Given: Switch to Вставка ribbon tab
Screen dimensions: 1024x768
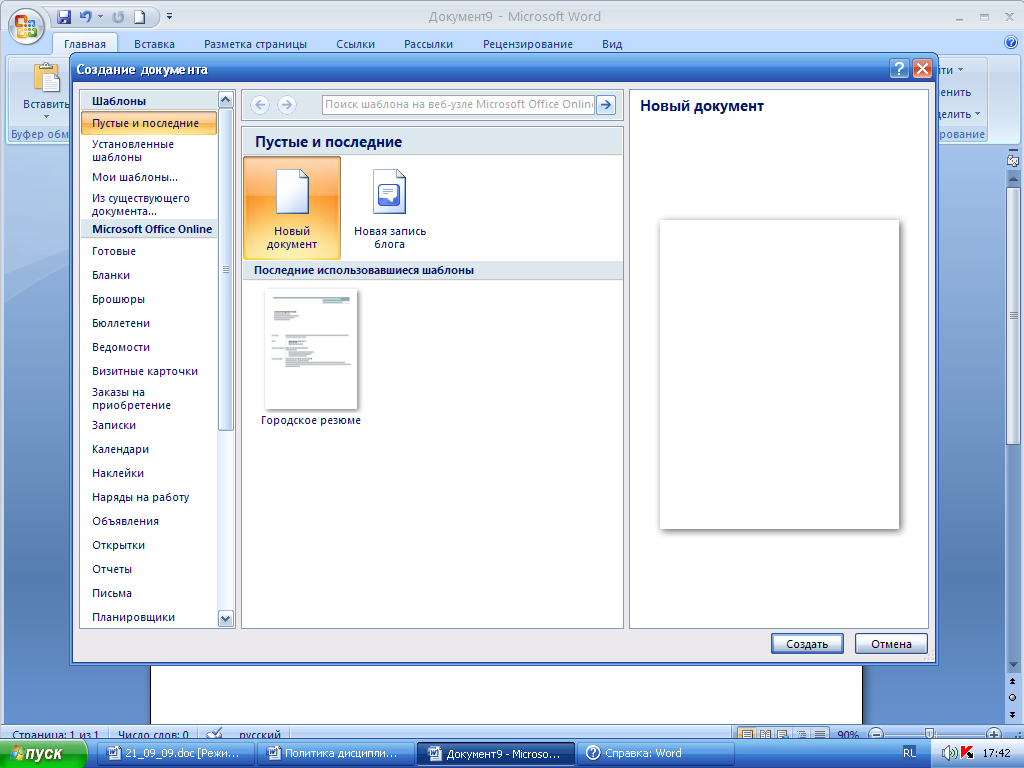Looking at the screenshot, I should click(154, 44).
